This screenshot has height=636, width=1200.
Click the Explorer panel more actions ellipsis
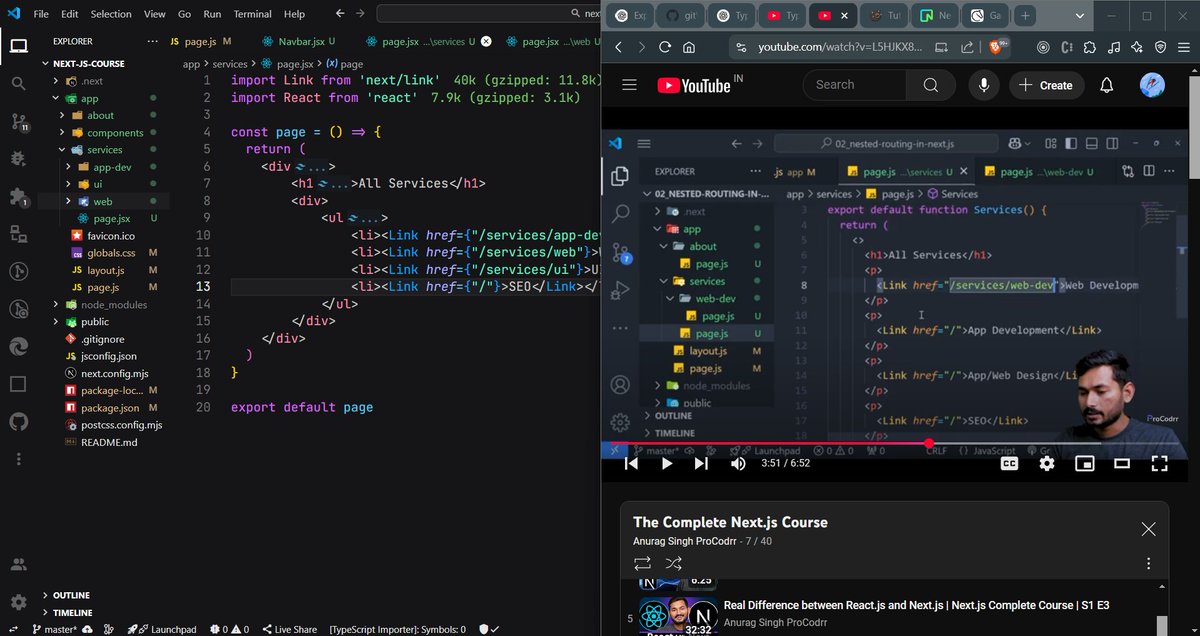(151, 42)
